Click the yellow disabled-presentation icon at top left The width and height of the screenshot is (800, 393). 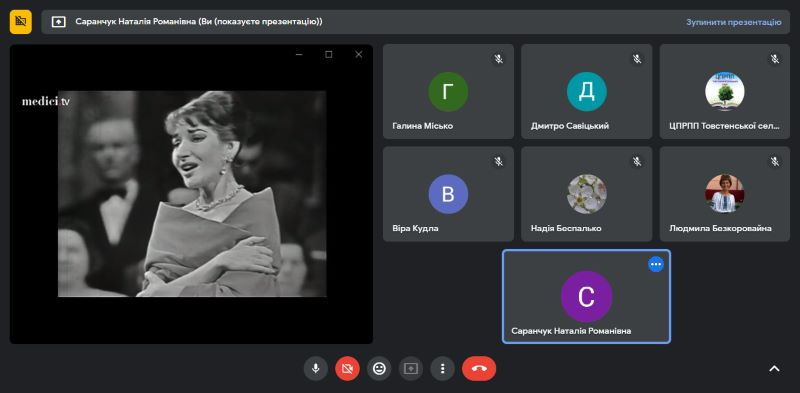tap(20, 21)
